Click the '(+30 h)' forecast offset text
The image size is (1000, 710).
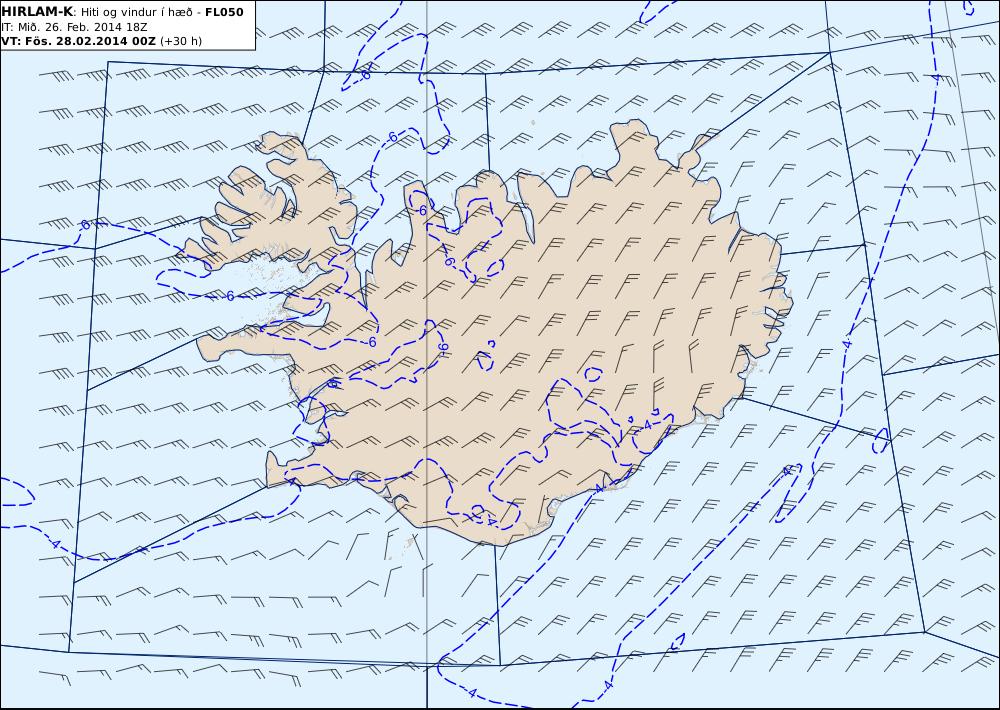pyautogui.click(x=181, y=41)
